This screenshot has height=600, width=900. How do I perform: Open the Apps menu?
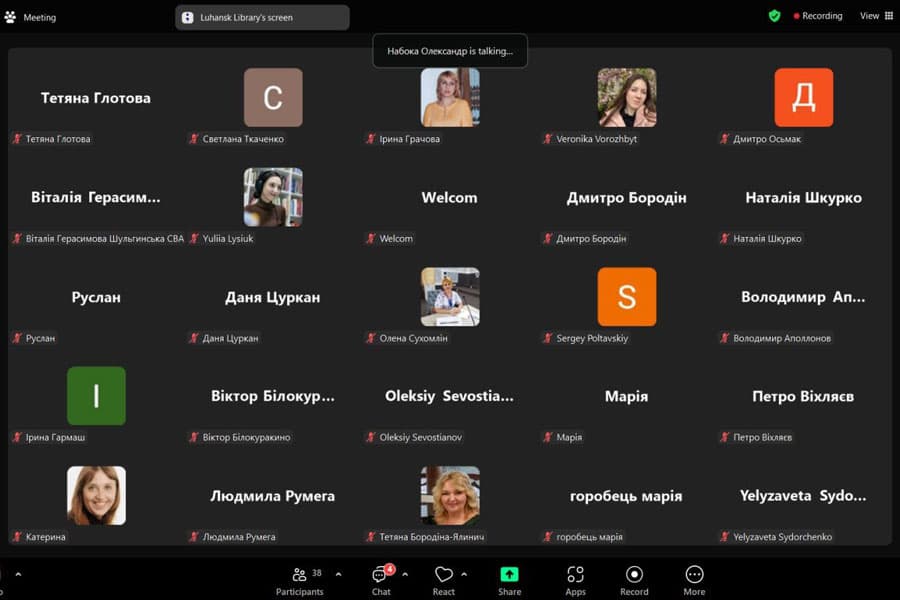(x=575, y=579)
